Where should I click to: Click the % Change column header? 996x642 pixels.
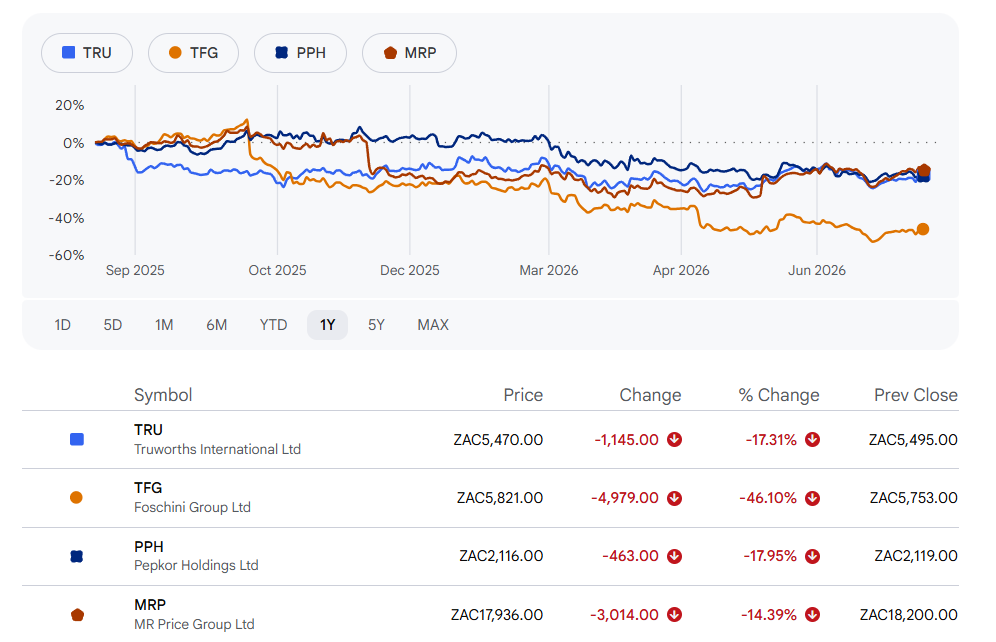tap(779, 395)
